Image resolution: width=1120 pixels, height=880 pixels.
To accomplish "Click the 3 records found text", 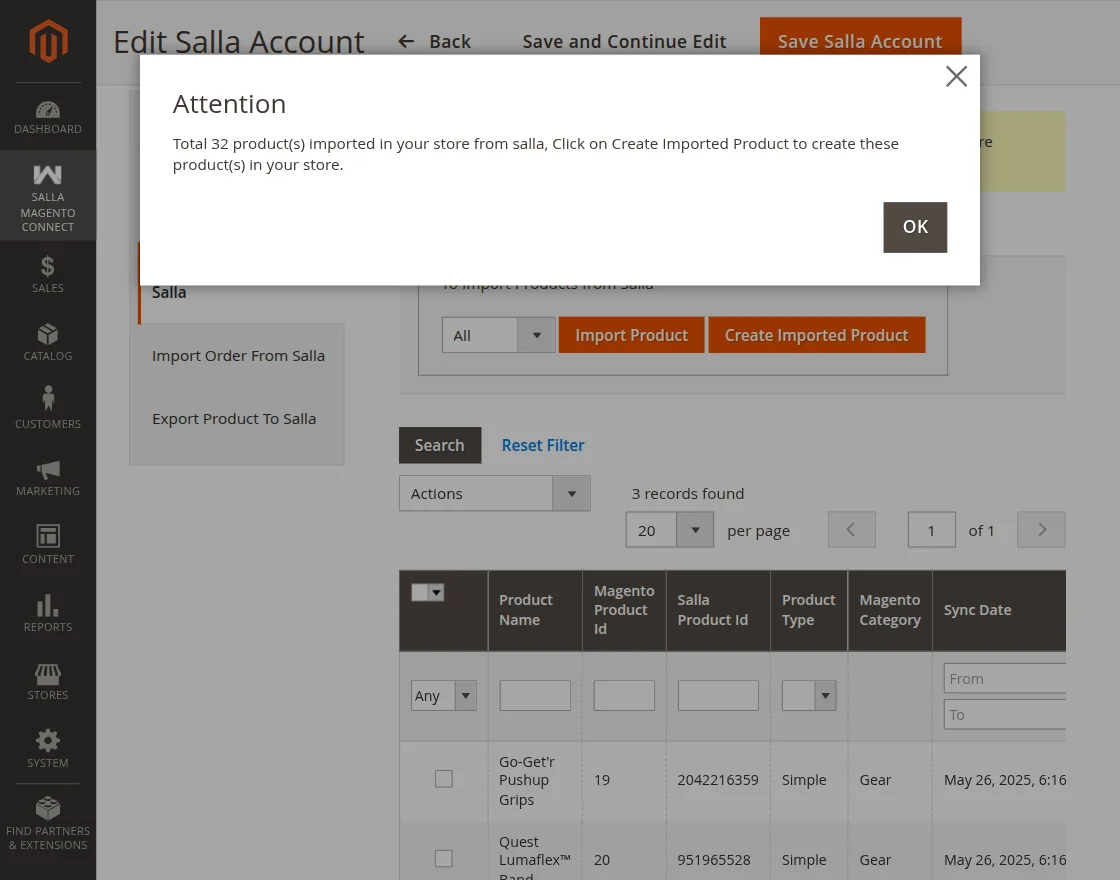I will coord(687,494).
